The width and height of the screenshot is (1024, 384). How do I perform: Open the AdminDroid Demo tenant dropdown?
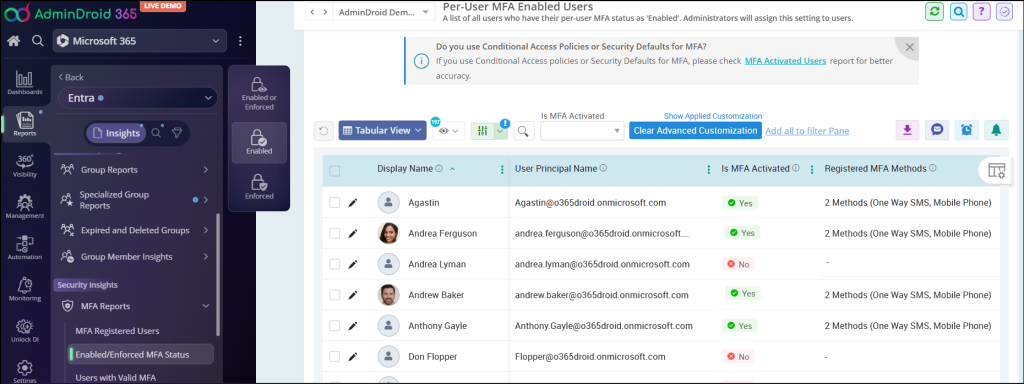pyautogui.click(x=384, y=12)
